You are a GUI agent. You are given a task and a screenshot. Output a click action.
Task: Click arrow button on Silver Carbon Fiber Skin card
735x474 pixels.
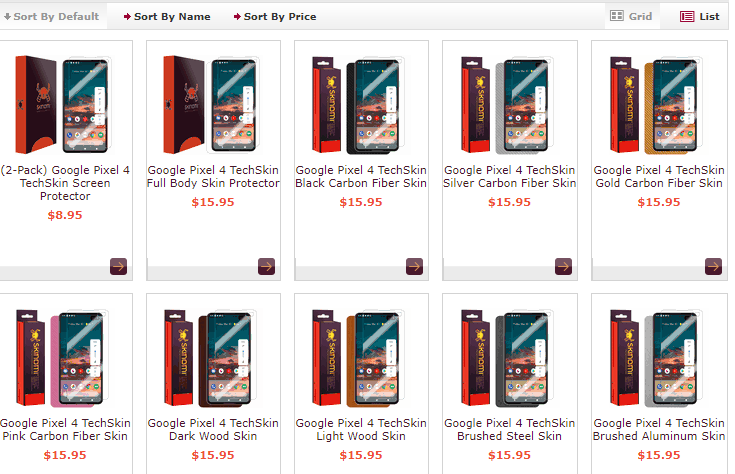[563, 266]
